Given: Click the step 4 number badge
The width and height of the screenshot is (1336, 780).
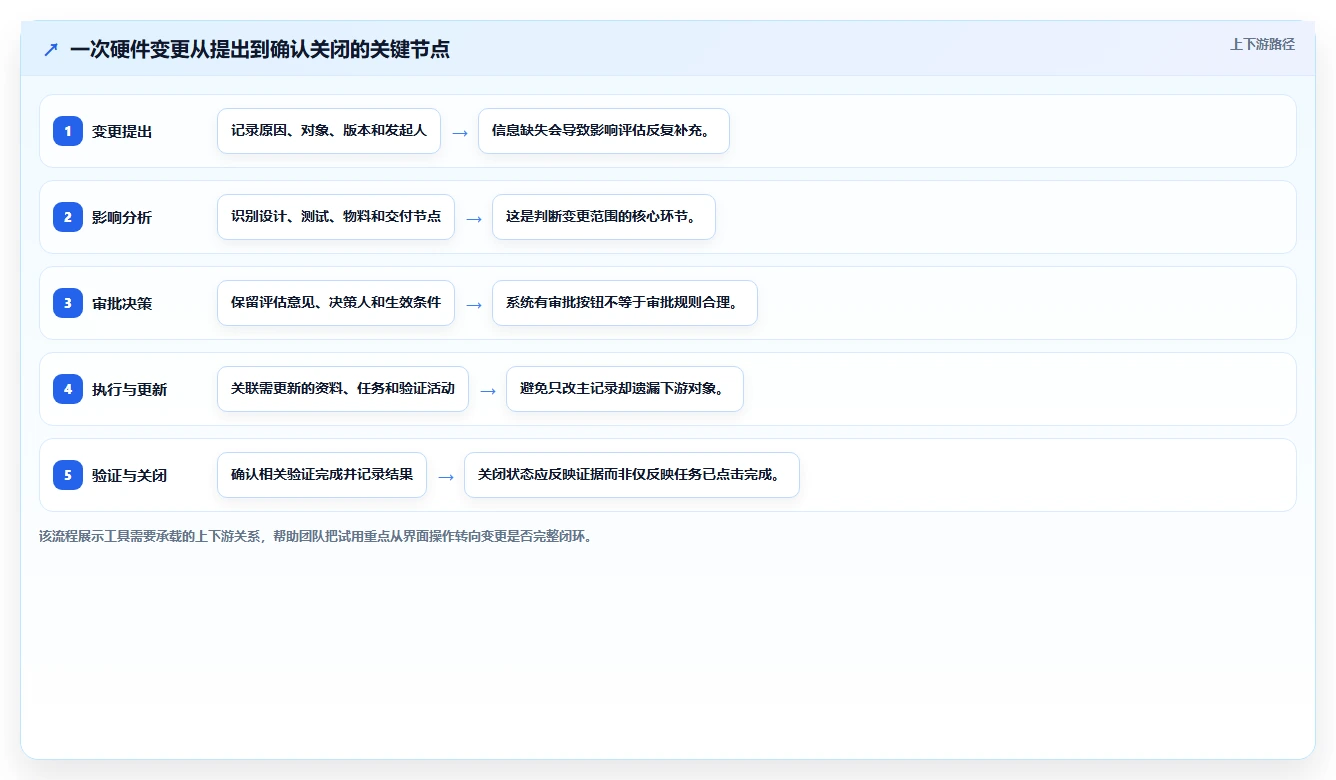Looking at the screenshot, I should click(x=68, y=389).
